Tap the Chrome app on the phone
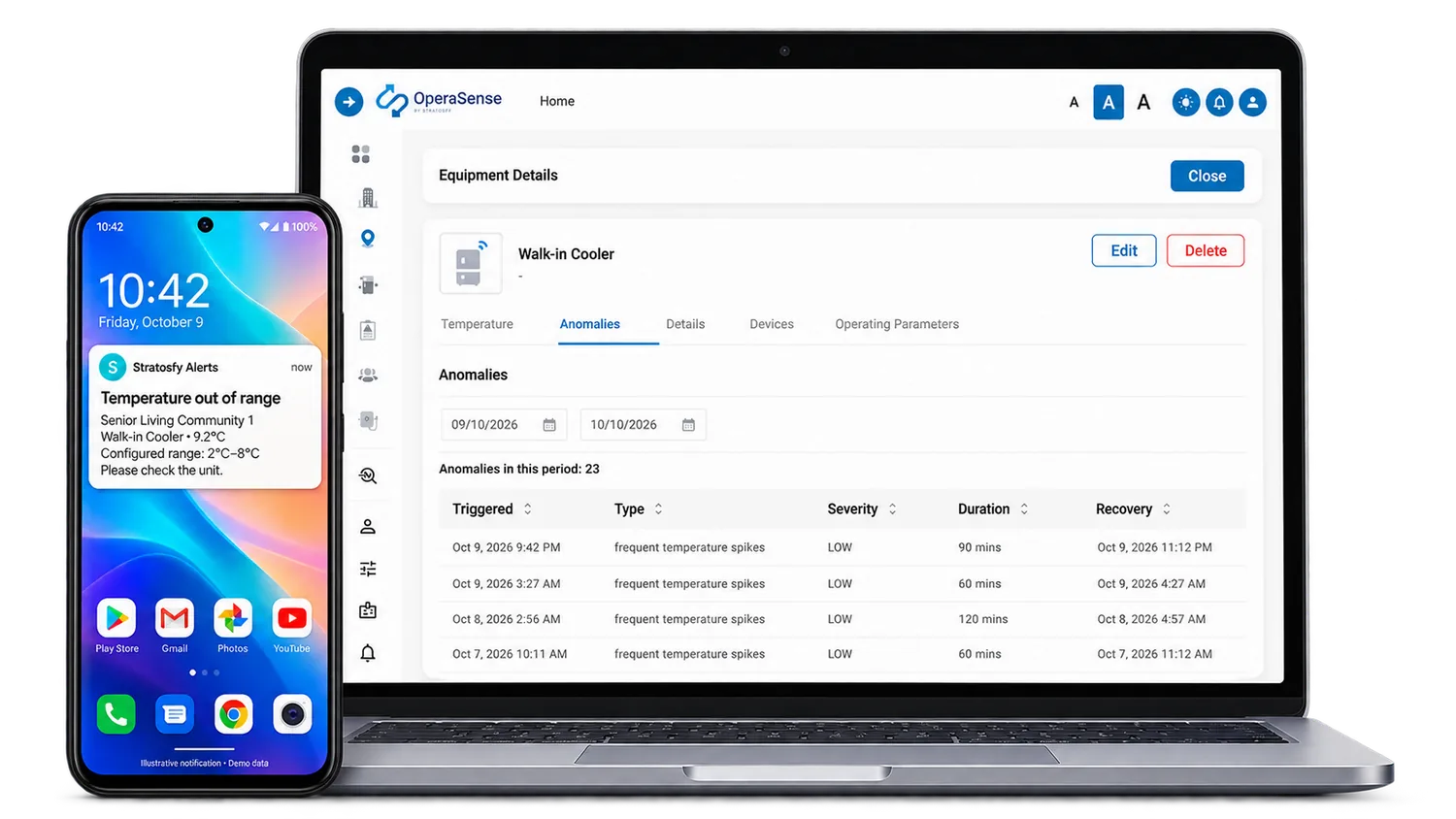This screenshot has height=819, width=1456. pos(233,715)
